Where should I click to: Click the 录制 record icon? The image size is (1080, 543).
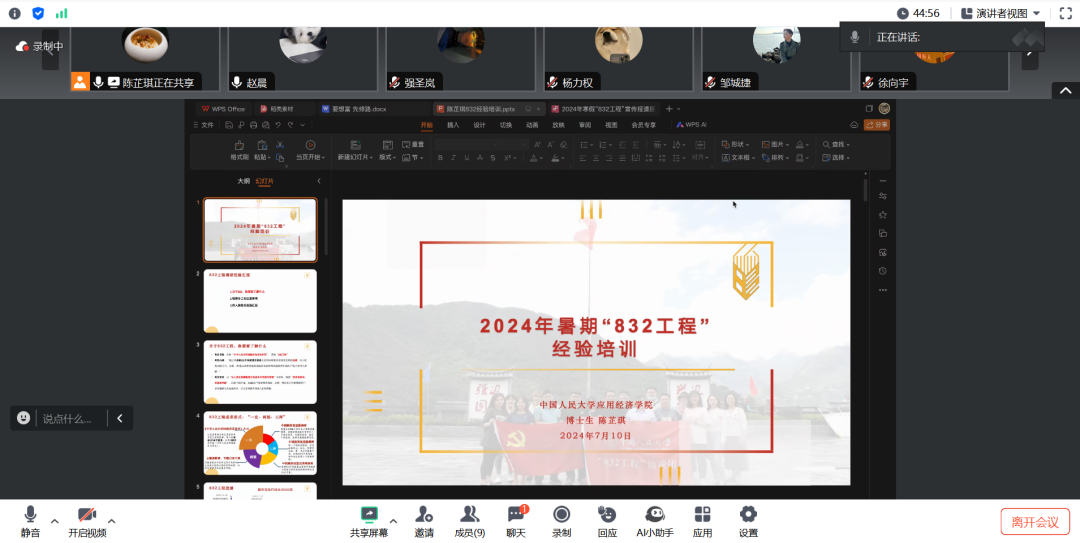click(561, 515)
